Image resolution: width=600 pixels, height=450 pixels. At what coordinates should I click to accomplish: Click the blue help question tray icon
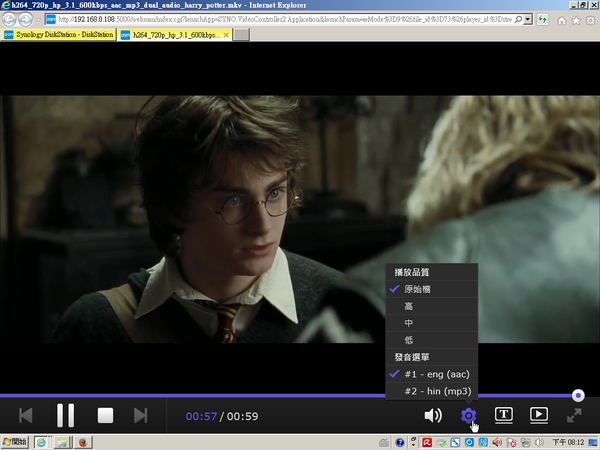click(x=400, y=443)
